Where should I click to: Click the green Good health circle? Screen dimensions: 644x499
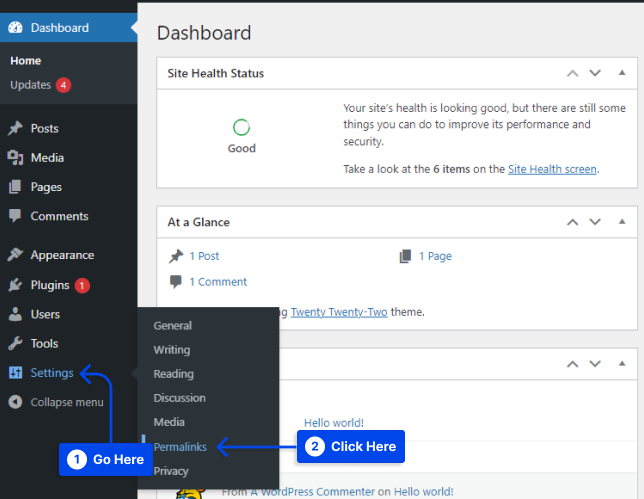[x=241, y=127]
